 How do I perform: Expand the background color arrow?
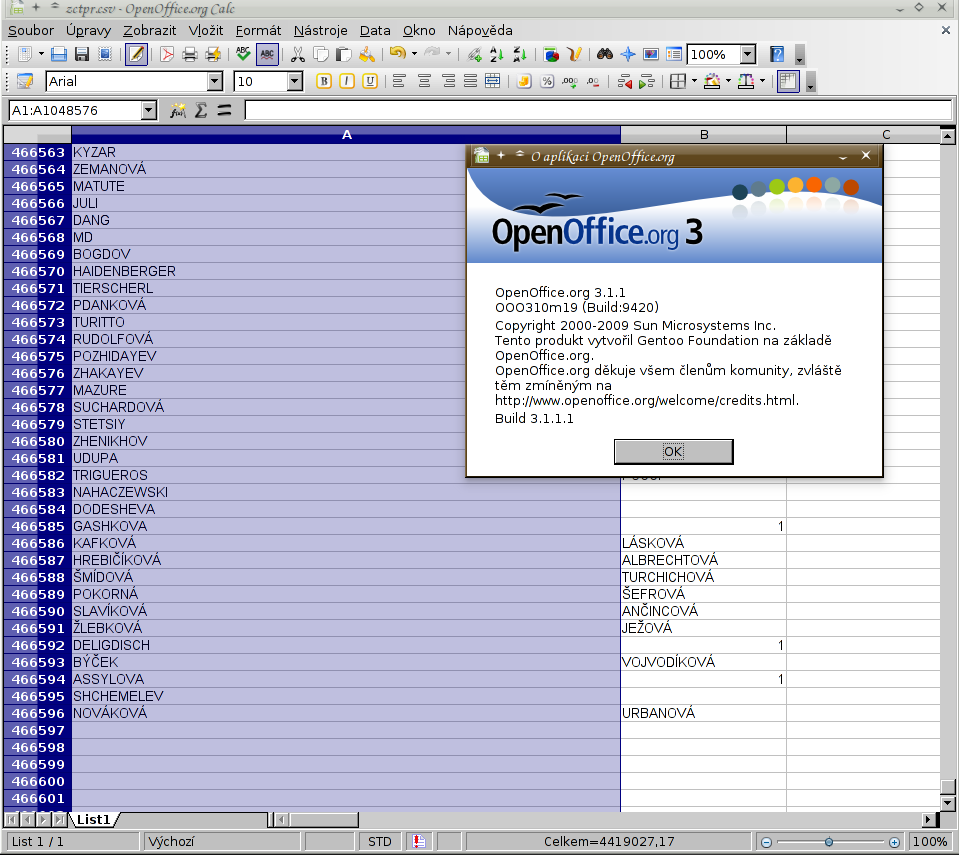[x=728, y=81]
